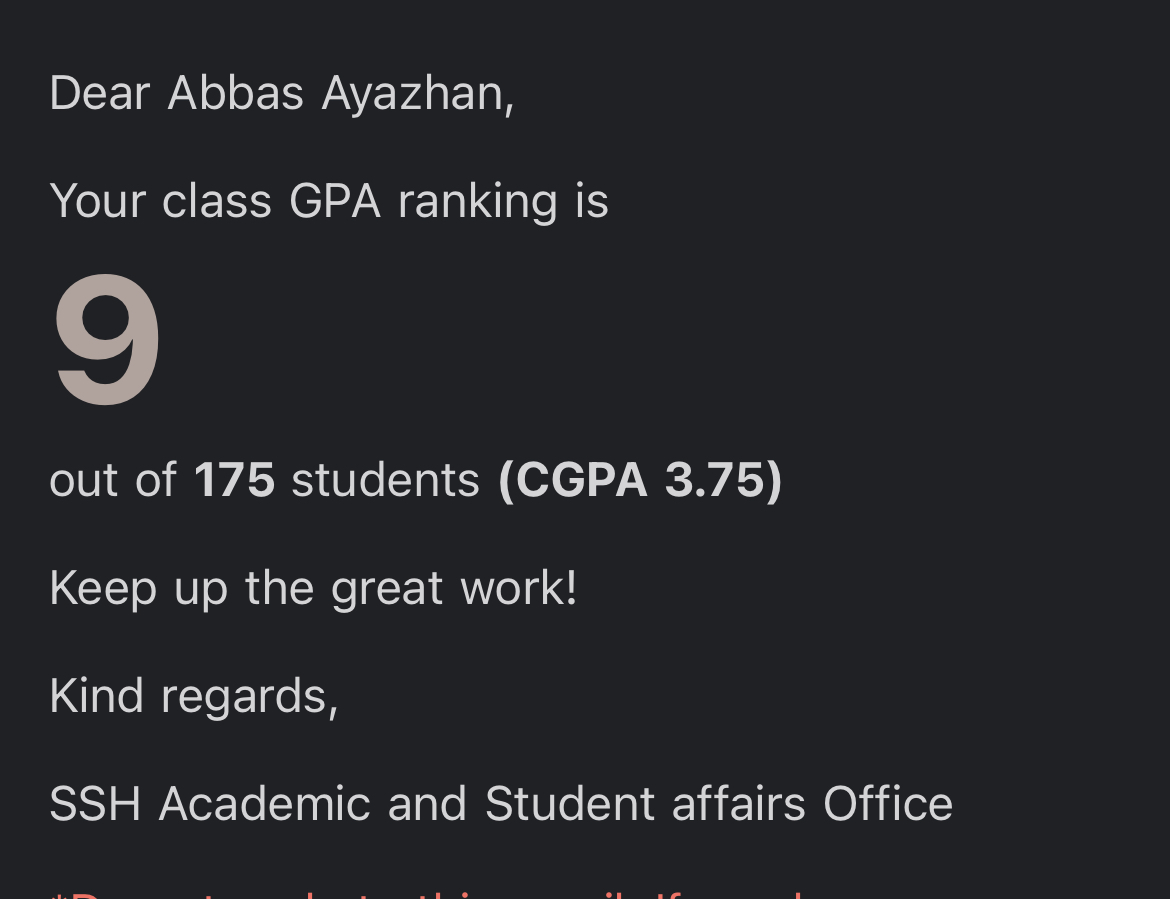
Task: Click the name "Ayazhan" in the greeting
Action: [x=418, y=95]
